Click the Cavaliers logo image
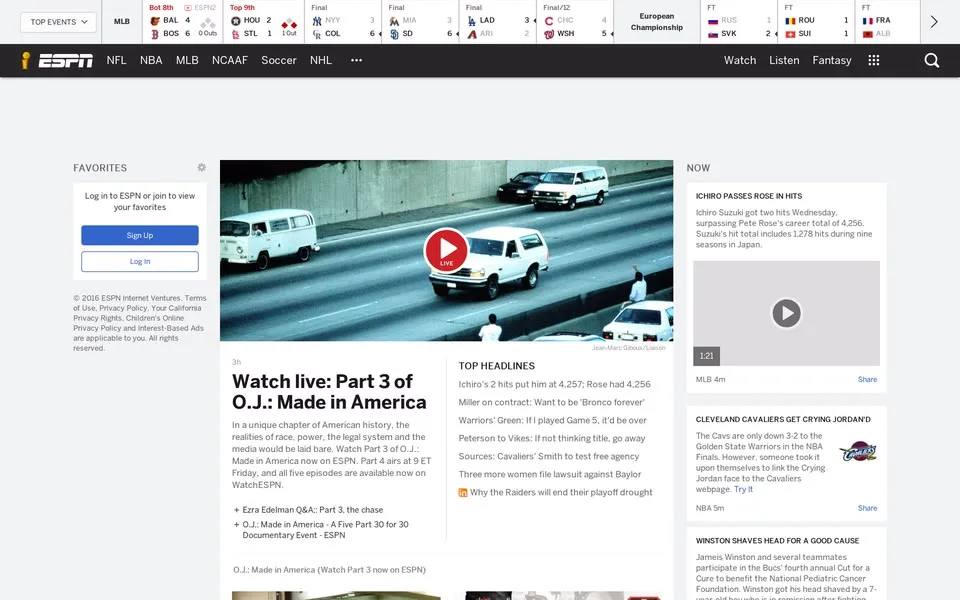The height and width of the screenshot is (600, 960). [858, 452]
